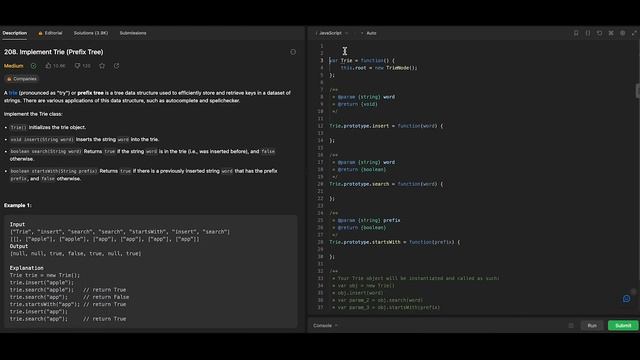Open editor settings gear icon

[x=622, y=33]
